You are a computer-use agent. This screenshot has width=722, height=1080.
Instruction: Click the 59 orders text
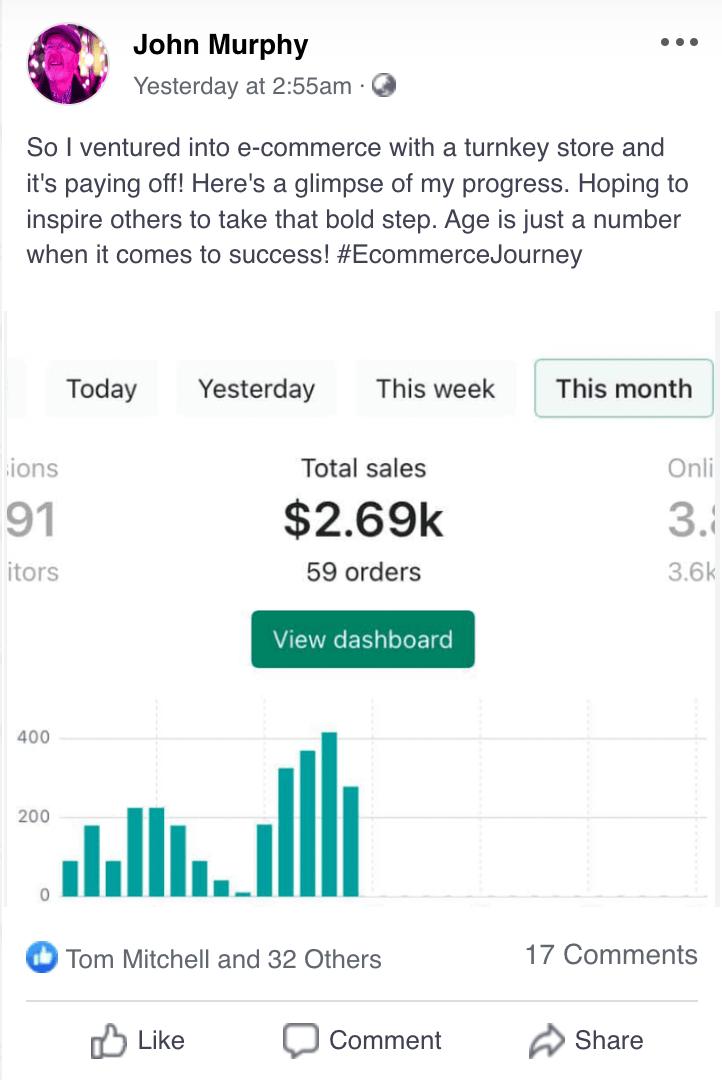(x=363, y=573)
